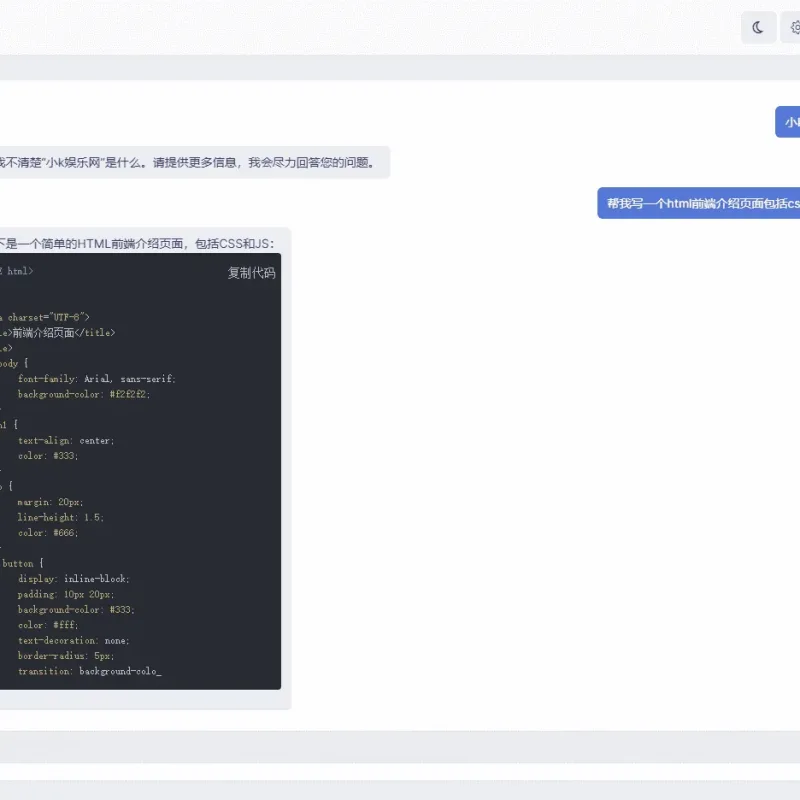Viewport: 800px width, 800px height.
Task: Click the title tag line 前端介绍页面
Action: tap(58, 333)
